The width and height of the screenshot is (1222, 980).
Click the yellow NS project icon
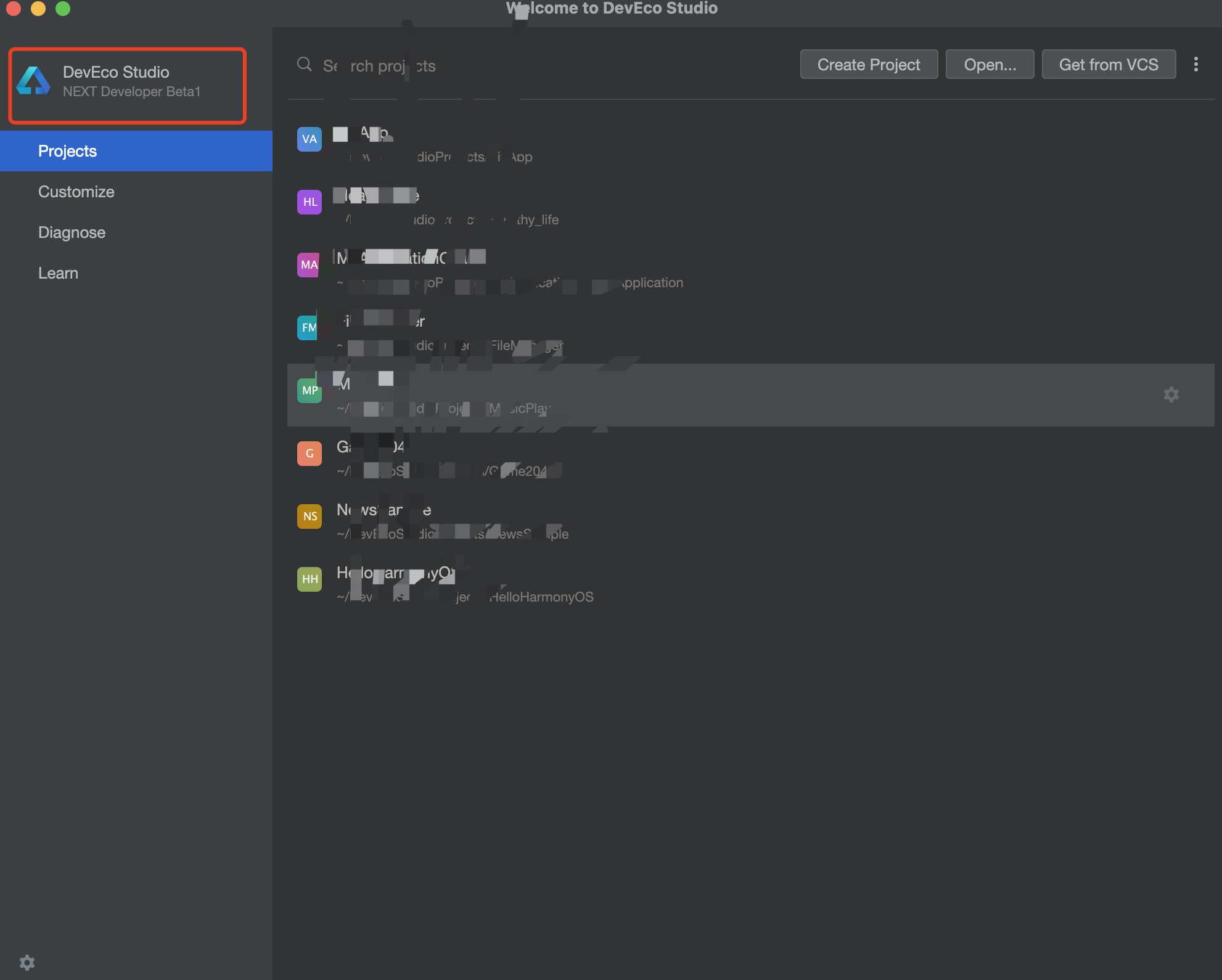click(x=309, y=517)
